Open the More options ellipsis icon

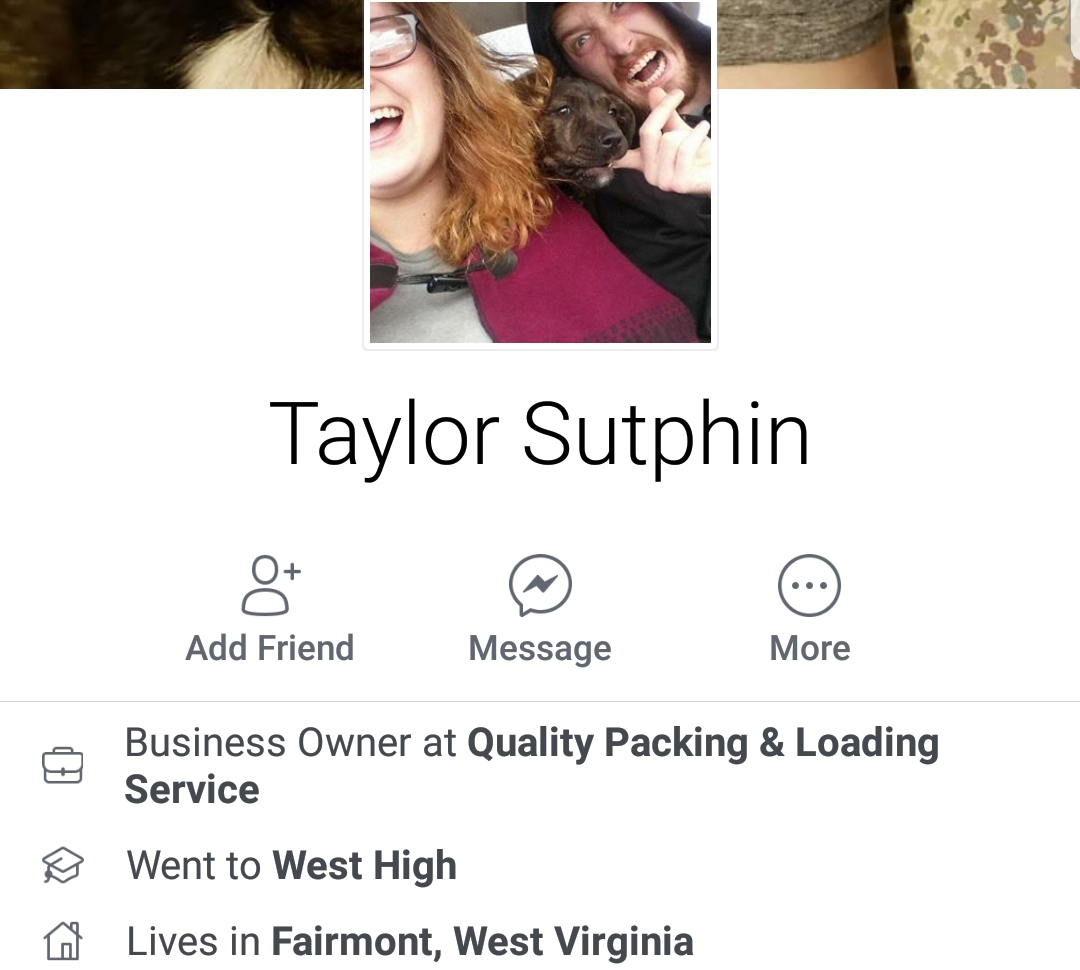[809, 585]
